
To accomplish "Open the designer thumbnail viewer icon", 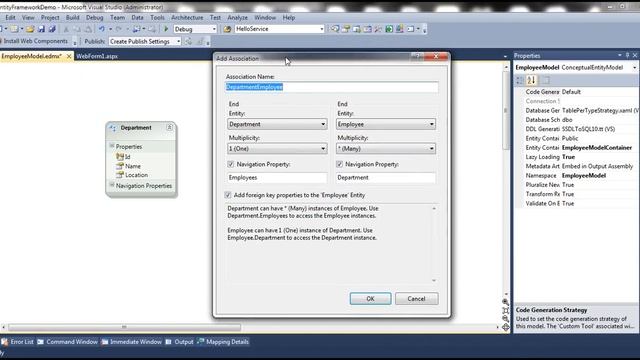I will (505, 327).
